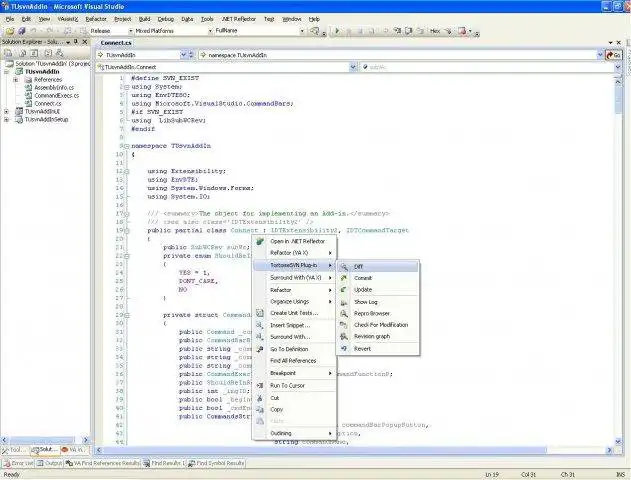
Task: Choose Run To Cursor context entry
Action: [294, 385]
